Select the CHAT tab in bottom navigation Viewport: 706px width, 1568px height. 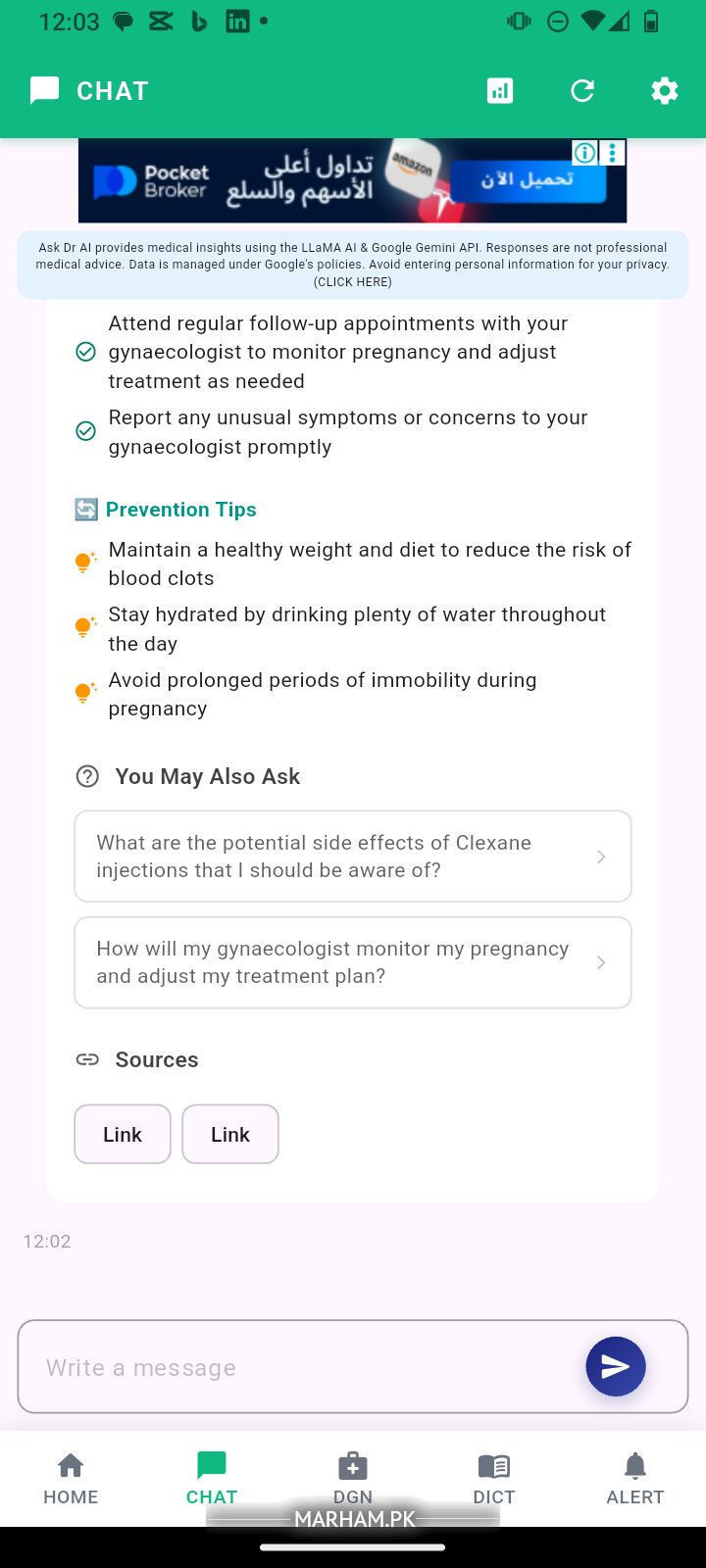[212, 1479]
